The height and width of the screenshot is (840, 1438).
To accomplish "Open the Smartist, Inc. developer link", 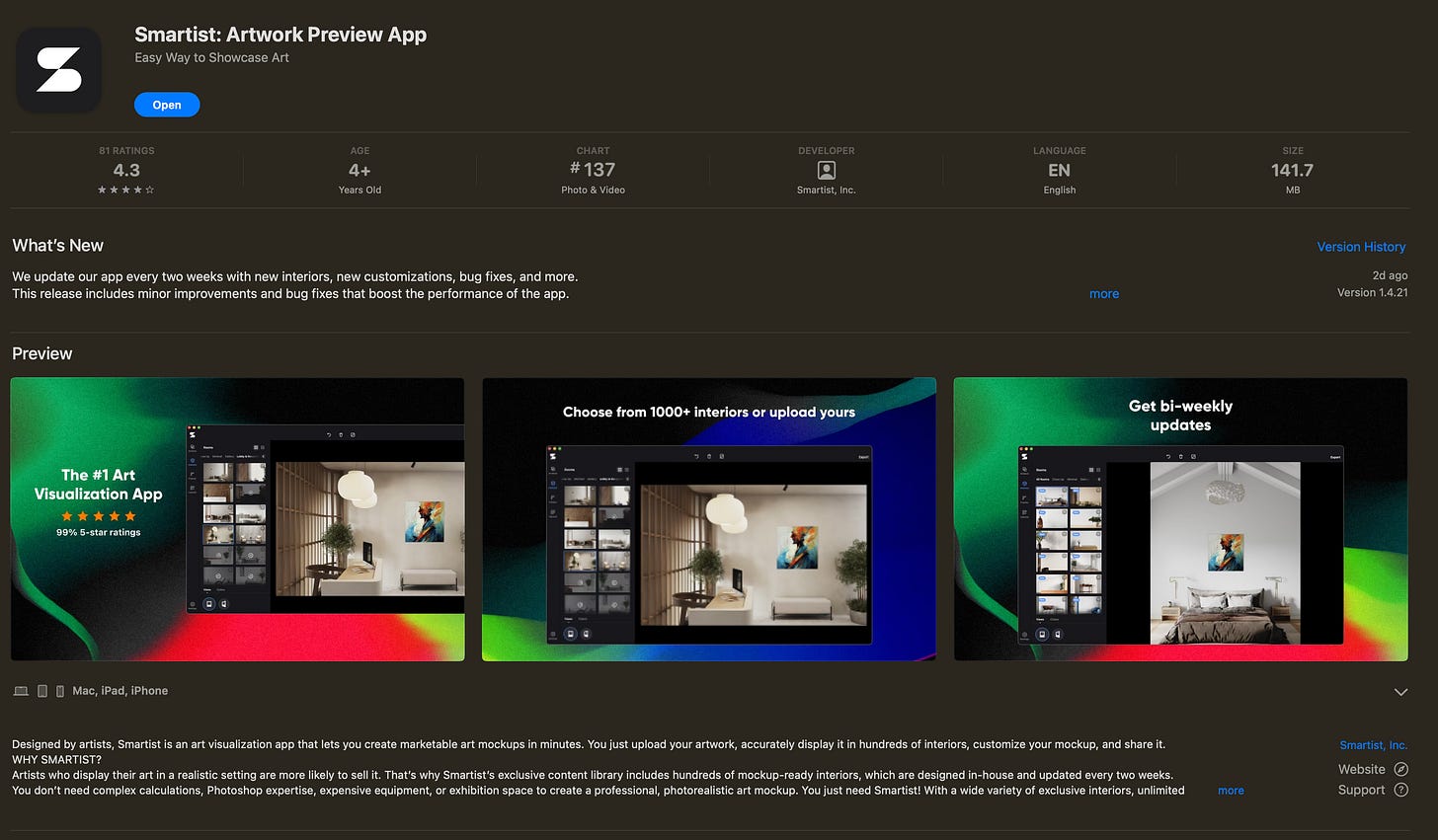I will point(1373,745).
